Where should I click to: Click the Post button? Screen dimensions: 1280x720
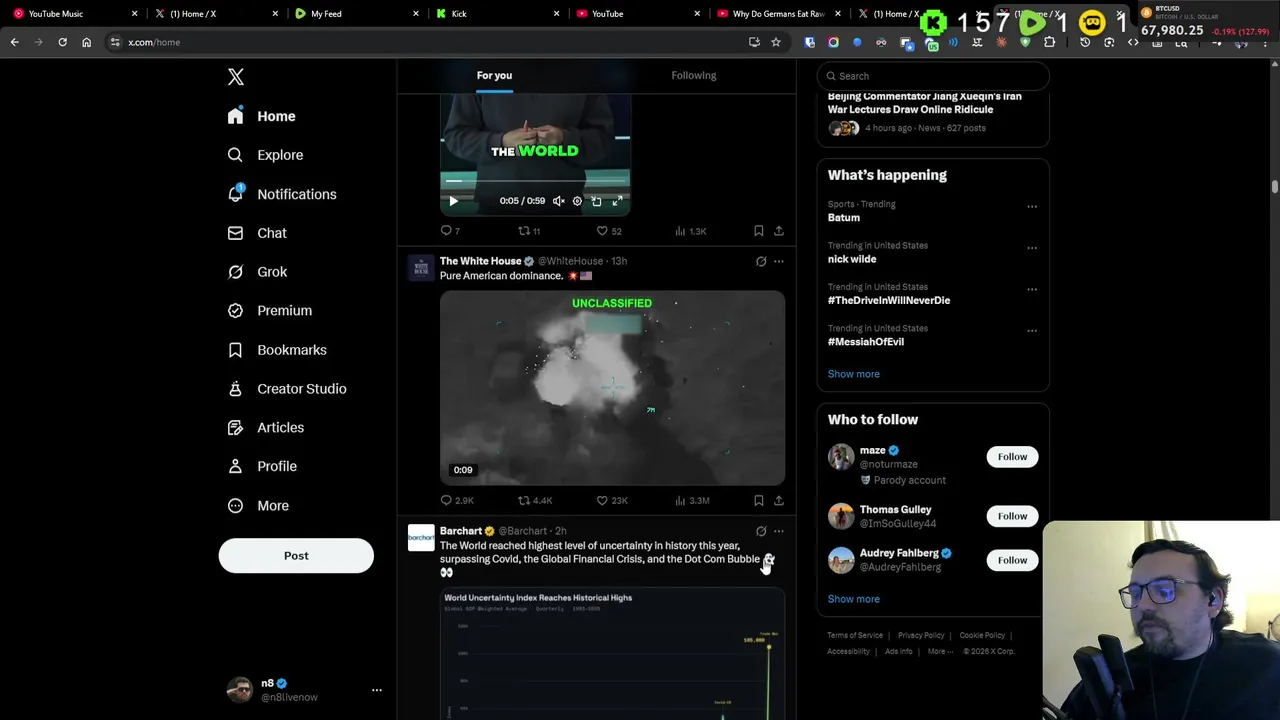pyautogui.click(x=296, y=556)
